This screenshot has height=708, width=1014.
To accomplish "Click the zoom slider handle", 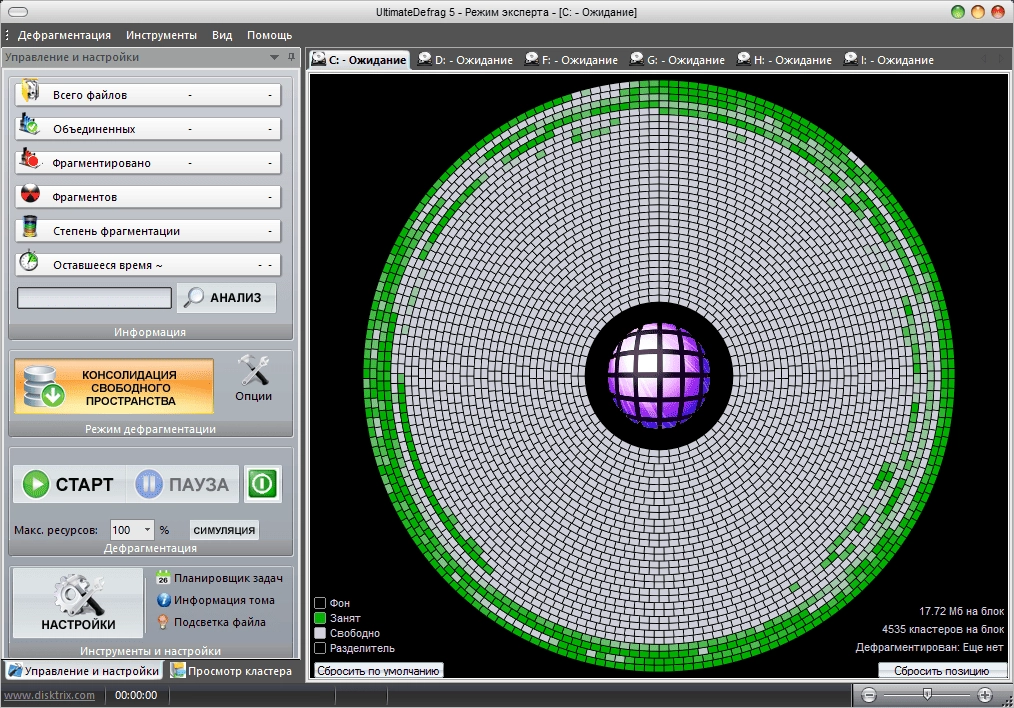I will click(927, 694).
